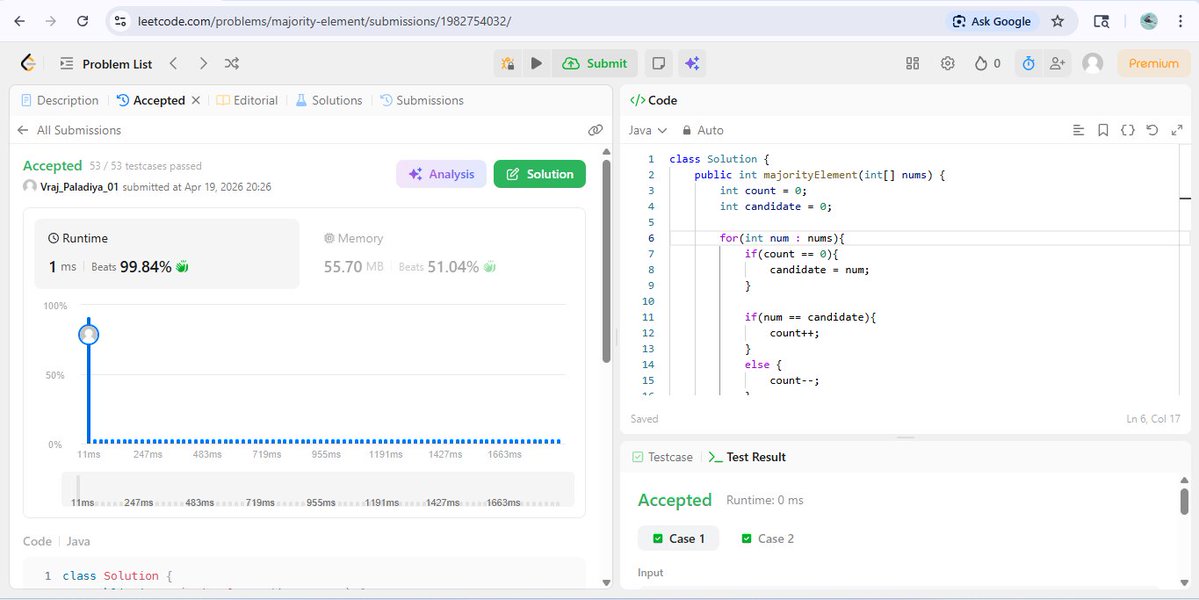Click the editor bookmark icon
The image size is (1199, 600).
[1103, 131]
